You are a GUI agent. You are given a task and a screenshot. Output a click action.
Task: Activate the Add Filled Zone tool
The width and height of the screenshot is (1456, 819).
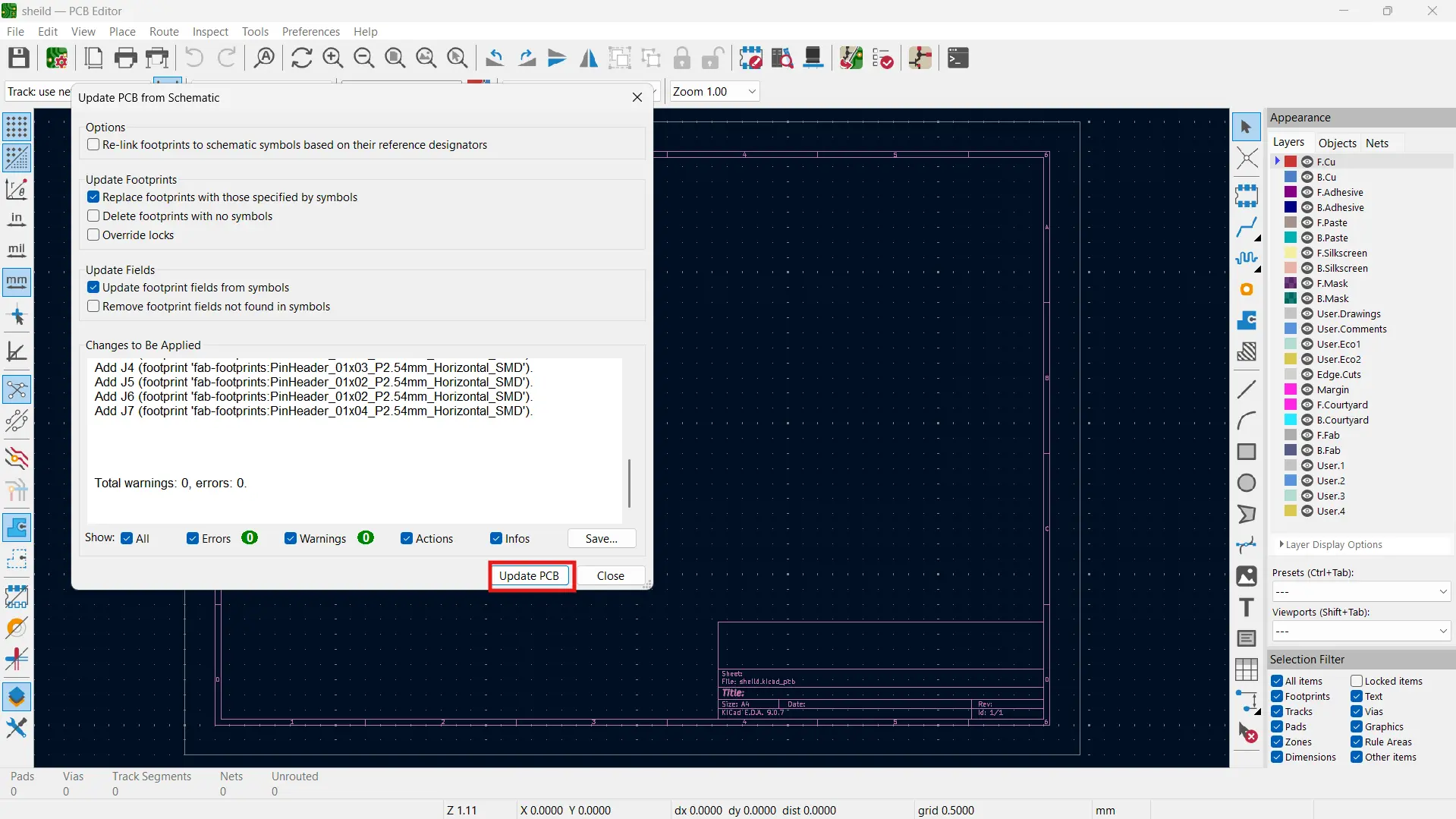(1247, 320)
